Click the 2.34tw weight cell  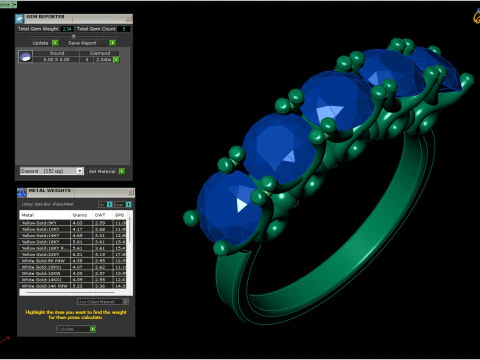(x=103, y=60)
